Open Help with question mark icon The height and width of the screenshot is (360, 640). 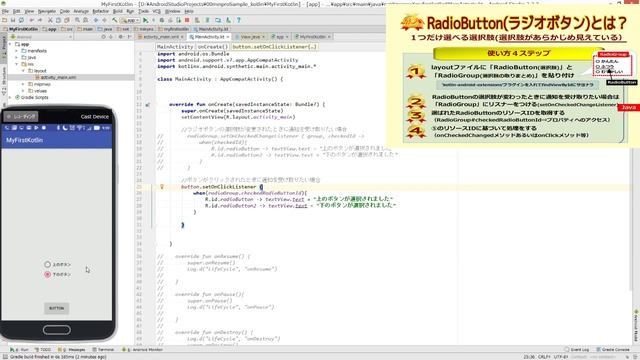pos(238,20)
